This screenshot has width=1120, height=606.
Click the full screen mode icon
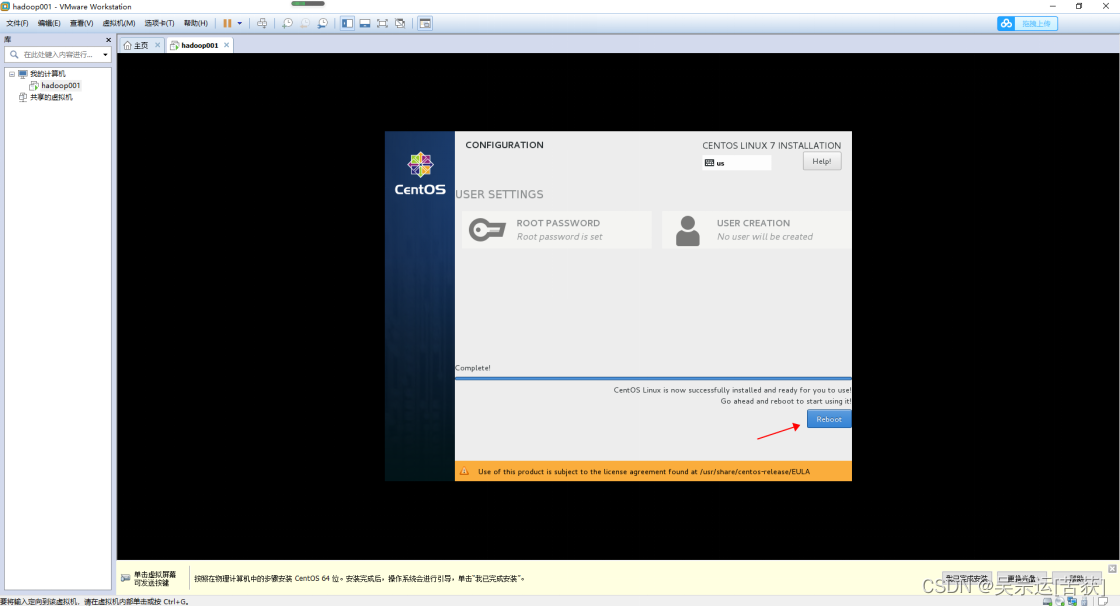pos(382,24)
